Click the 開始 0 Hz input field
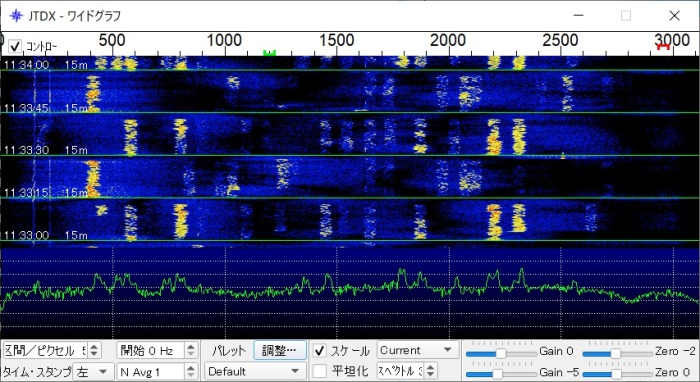The height and width of the screenshot is (382, 700). pos(151,351)
